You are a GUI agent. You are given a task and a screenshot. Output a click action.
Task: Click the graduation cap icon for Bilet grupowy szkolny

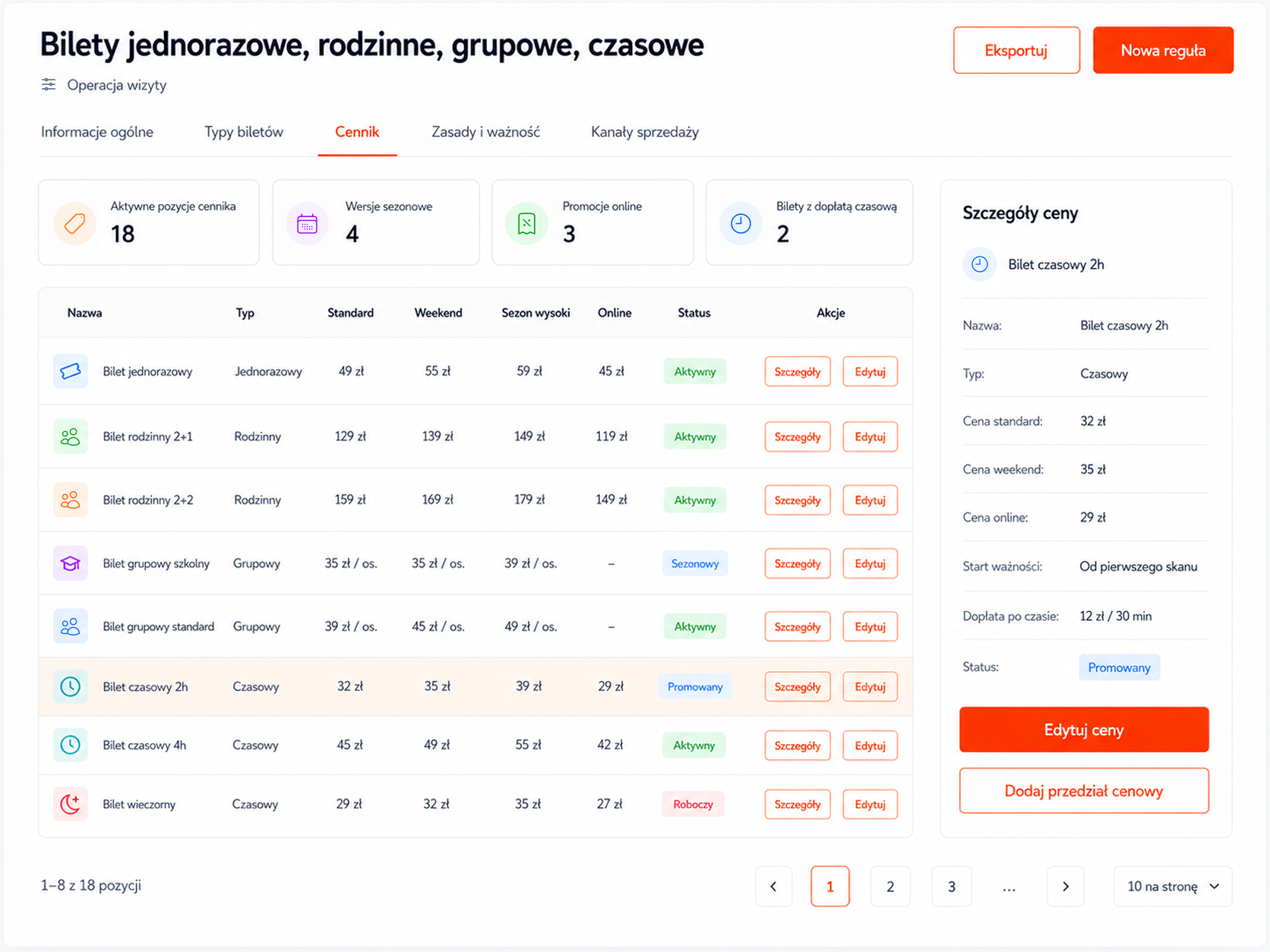click(70, 563)
